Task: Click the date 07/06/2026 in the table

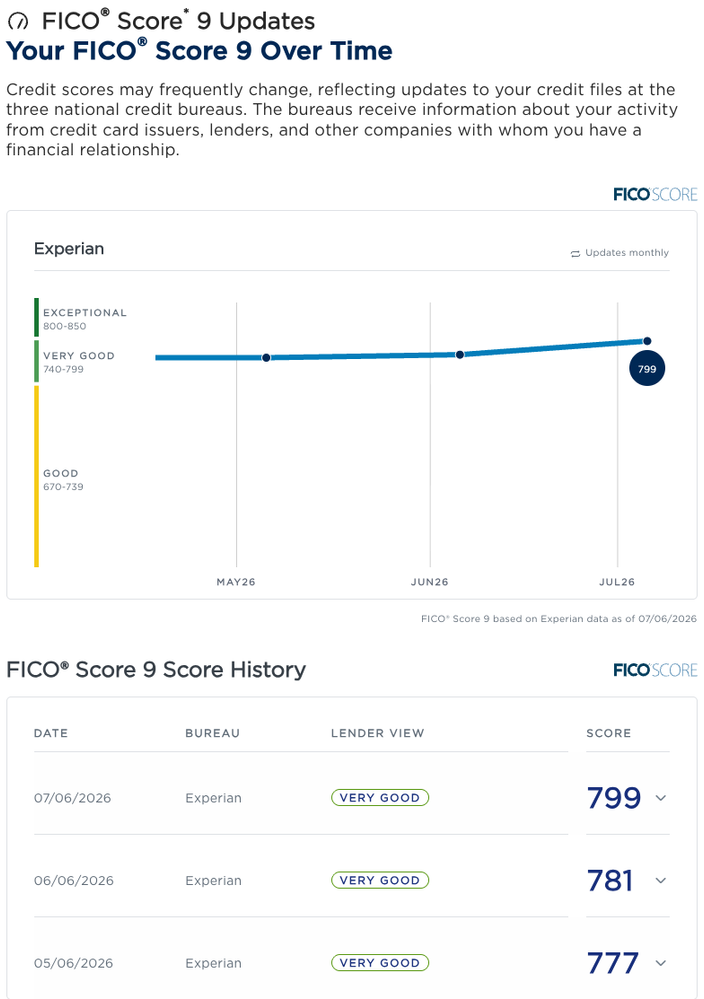Action: click(73, 798)
